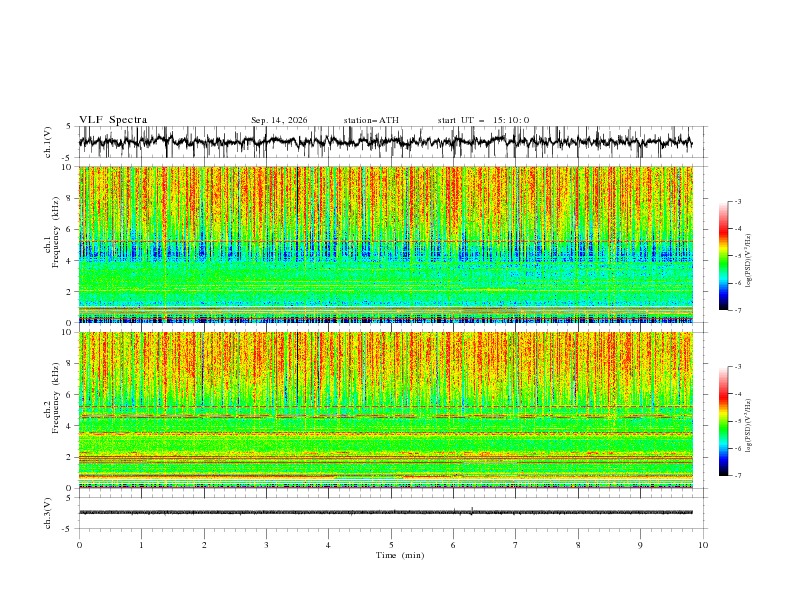Screen dimensions: 792x612
Task: Click the 0 minute tick label on time axis
Action: (79, 545)
